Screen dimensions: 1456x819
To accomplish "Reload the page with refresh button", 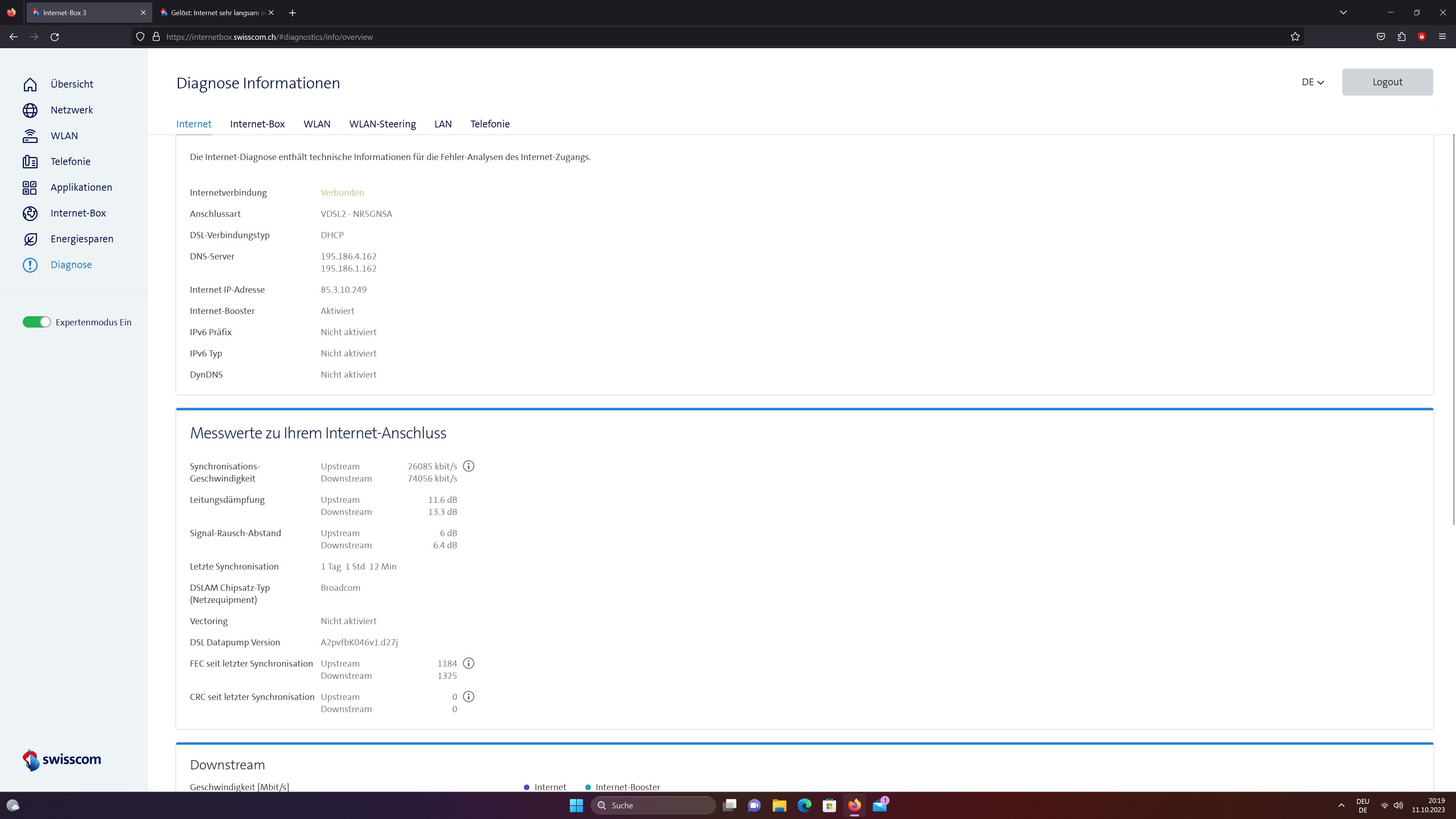I will click(x=55, y=37).
